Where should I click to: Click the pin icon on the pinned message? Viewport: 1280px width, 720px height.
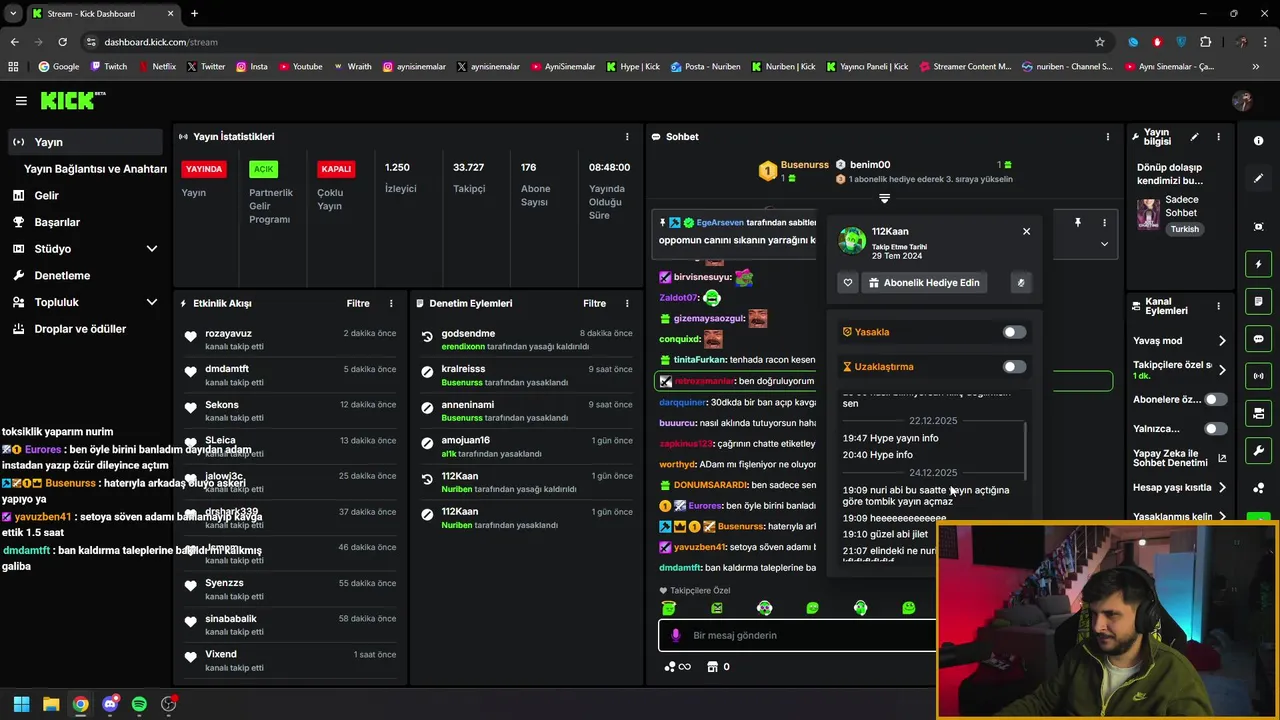click(x=1078, y=222)
